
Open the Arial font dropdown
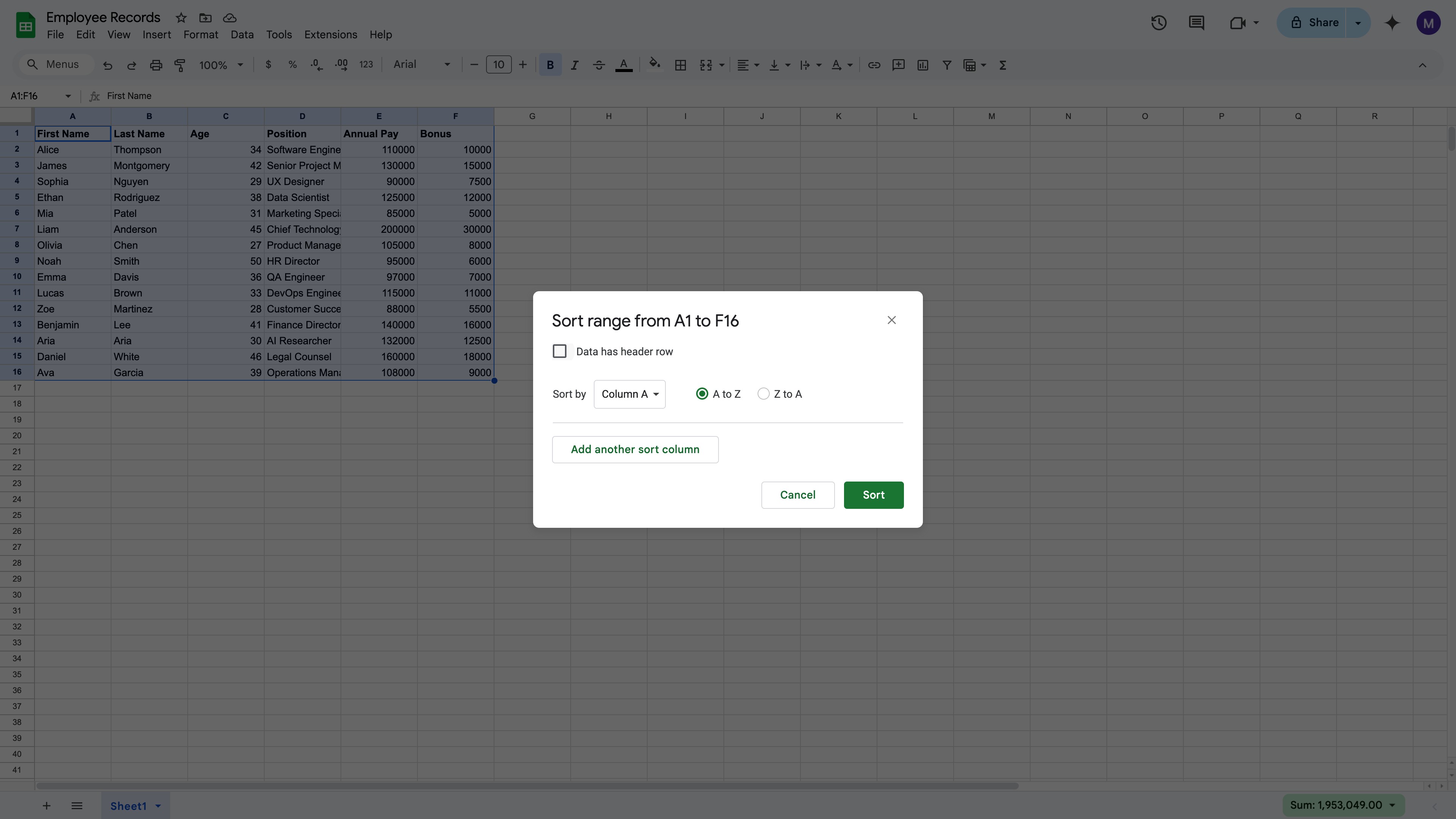(422, 64)
